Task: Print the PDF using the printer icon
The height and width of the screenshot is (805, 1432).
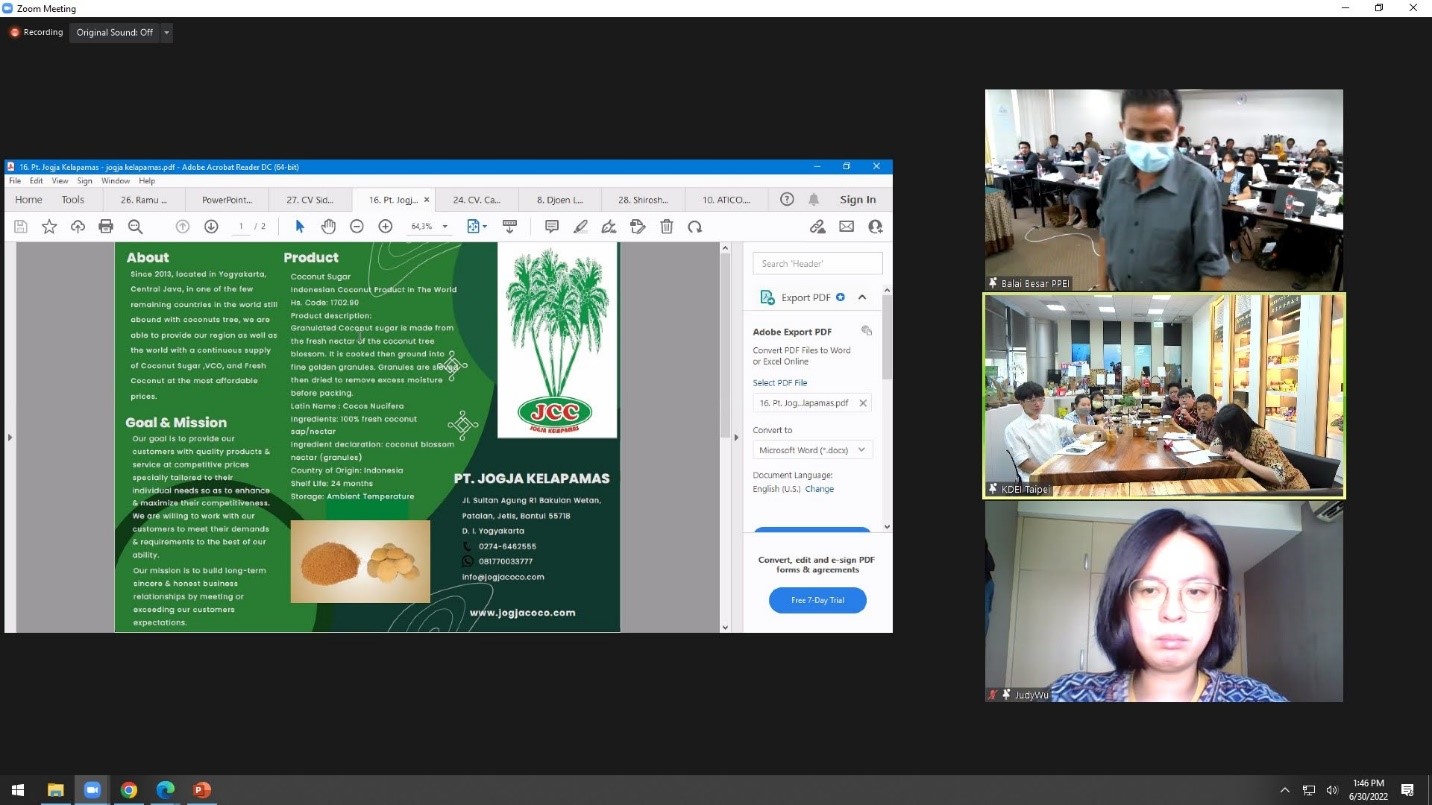Action: click(x=106, y=227)
